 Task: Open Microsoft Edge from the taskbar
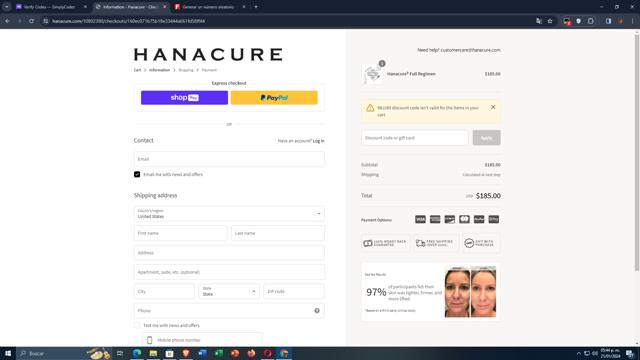137,353
